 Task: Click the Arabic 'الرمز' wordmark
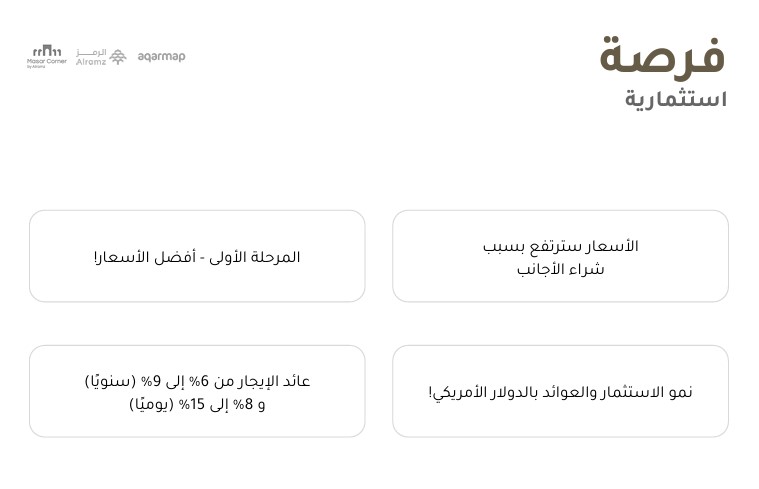[92, 50]
